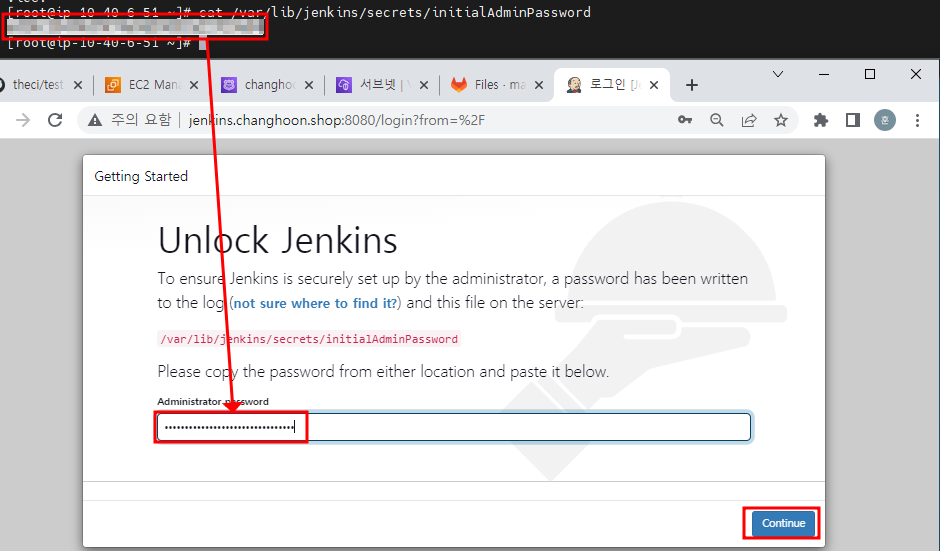
Task: Click the share page icon
Action: click(749, 121)
